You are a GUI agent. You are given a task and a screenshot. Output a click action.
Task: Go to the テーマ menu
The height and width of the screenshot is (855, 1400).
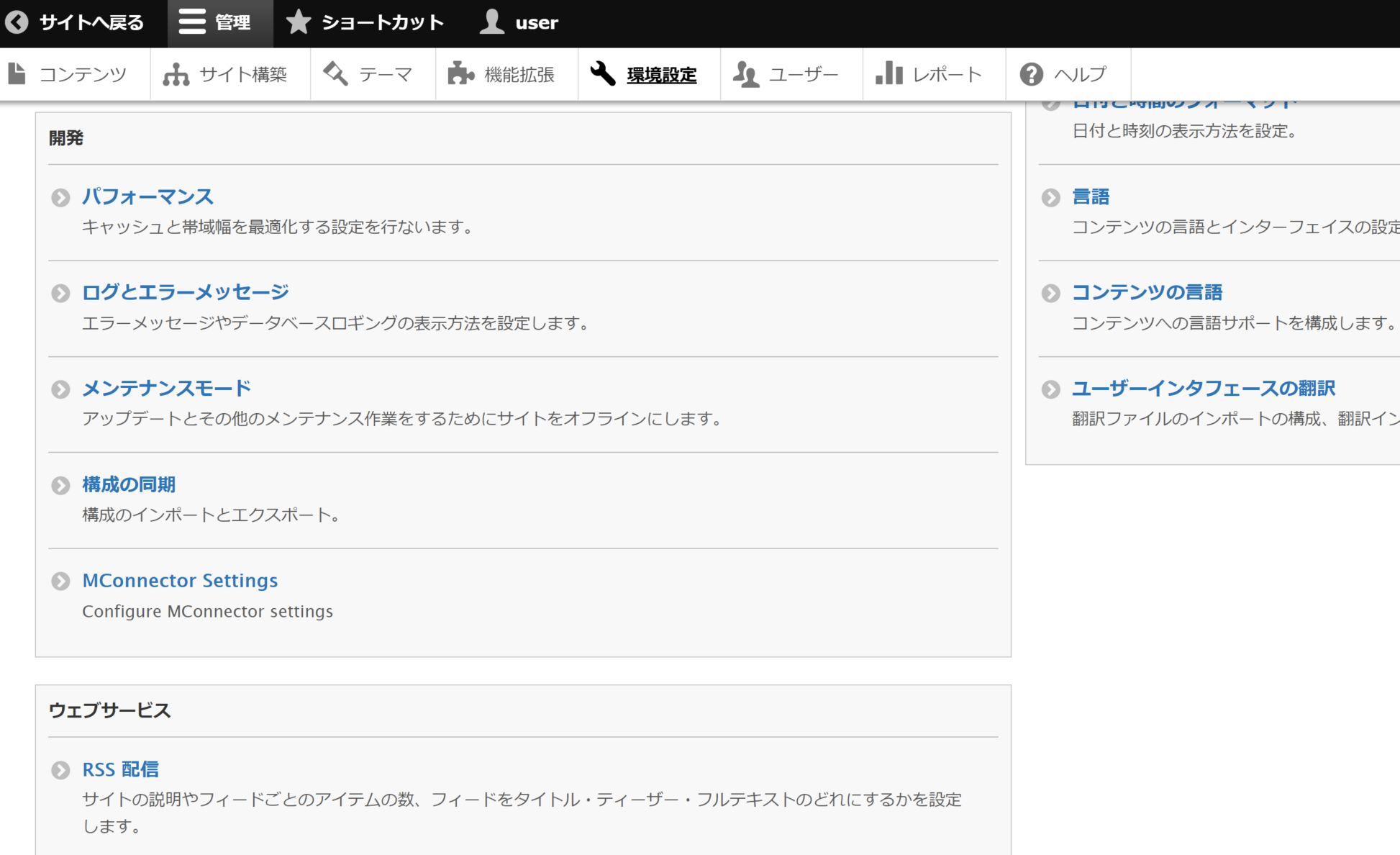373,74
